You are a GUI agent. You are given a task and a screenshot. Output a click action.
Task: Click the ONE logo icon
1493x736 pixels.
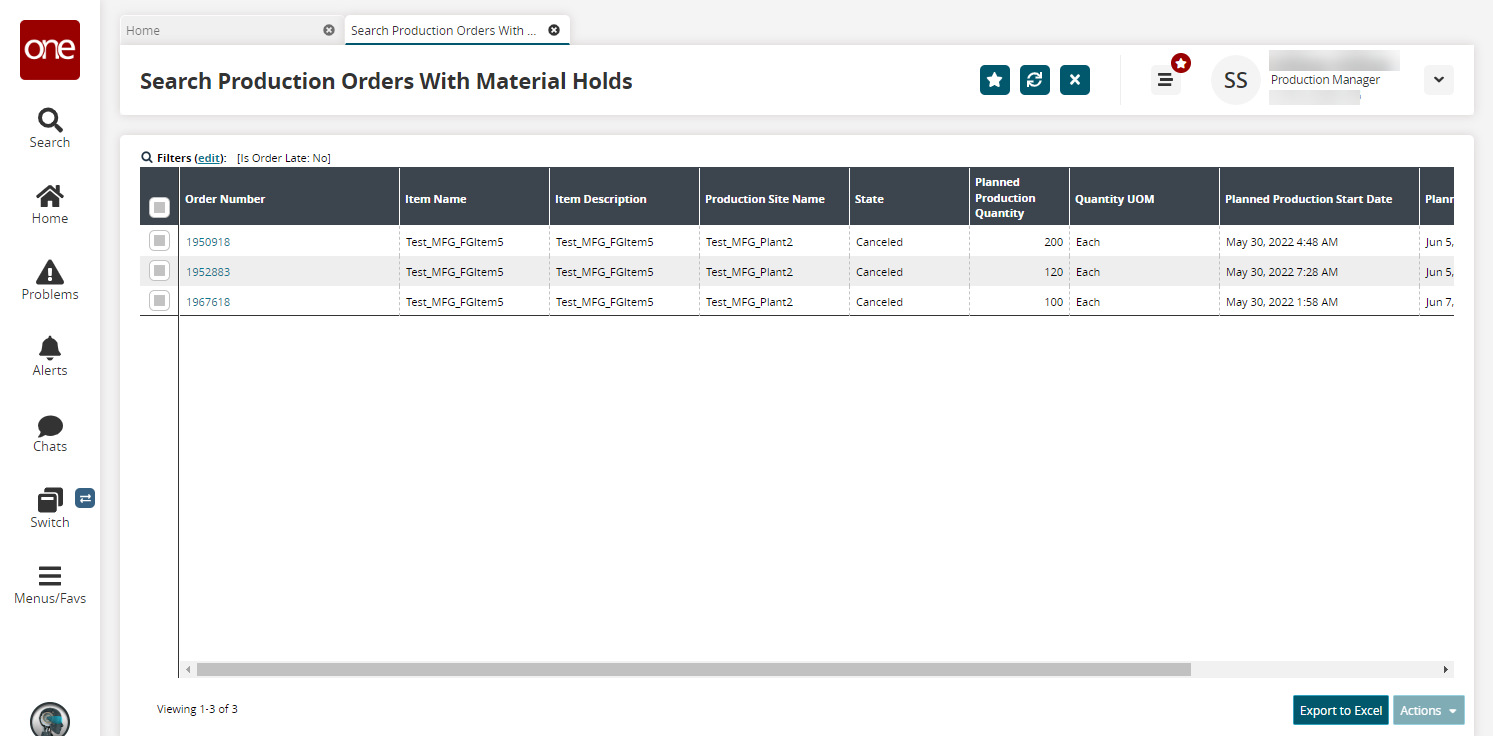[x=50, y=50]
